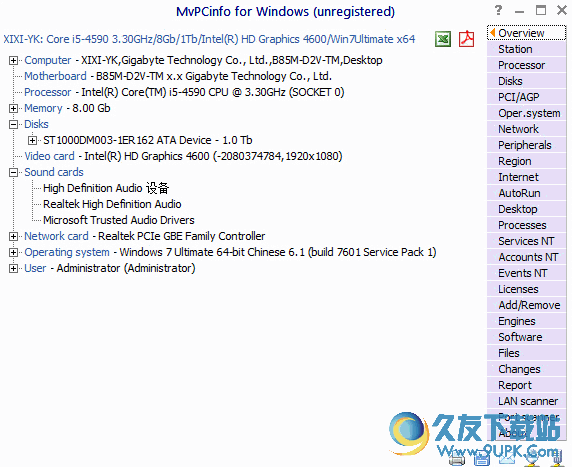This screenshot has height=467, width=572.
Task: Launch LAN scanner from the sidebar
Action: click(526, 401)
